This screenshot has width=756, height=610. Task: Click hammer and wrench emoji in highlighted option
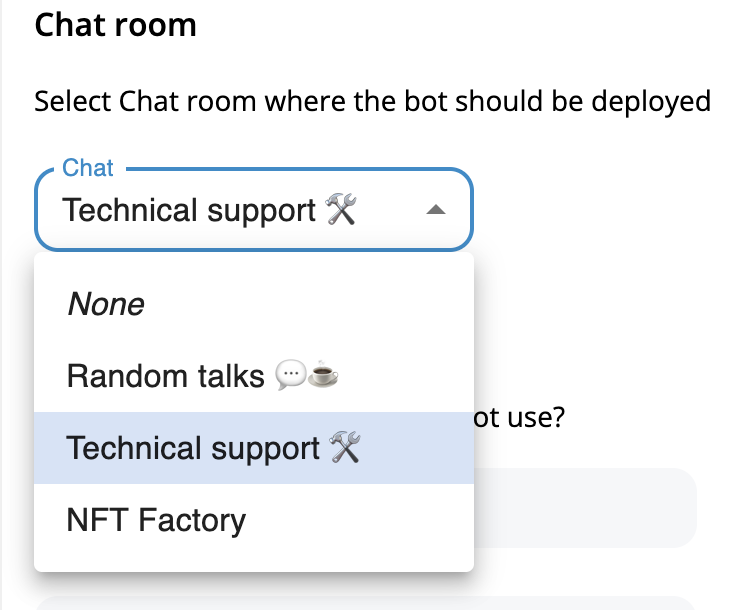[345, 447]
